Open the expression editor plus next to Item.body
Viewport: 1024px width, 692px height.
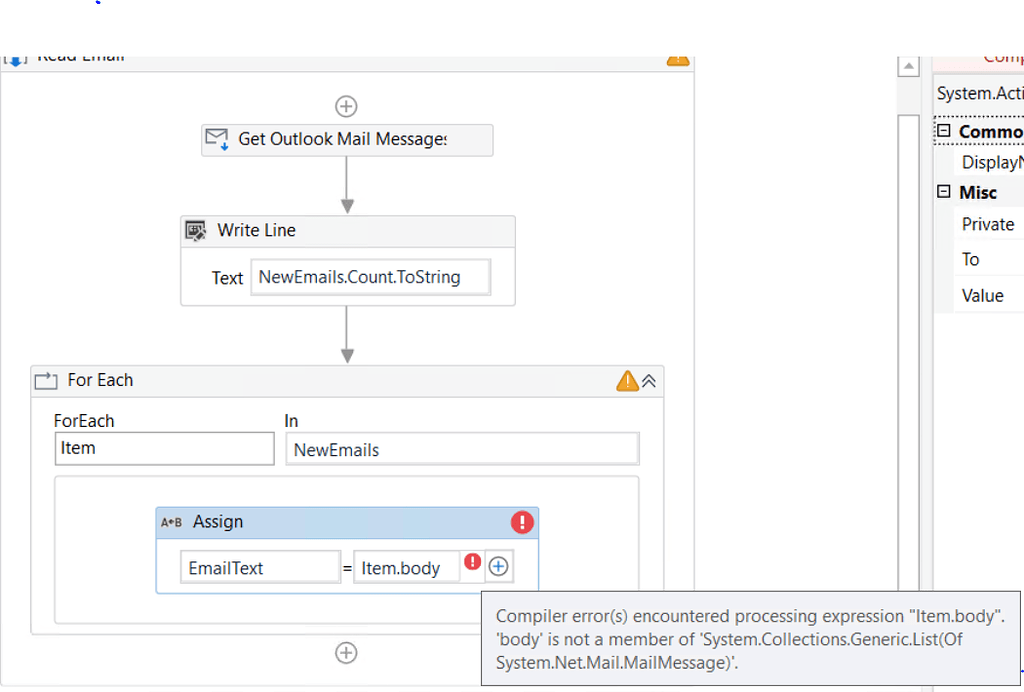pyautogui.click(x=498, y=565)
